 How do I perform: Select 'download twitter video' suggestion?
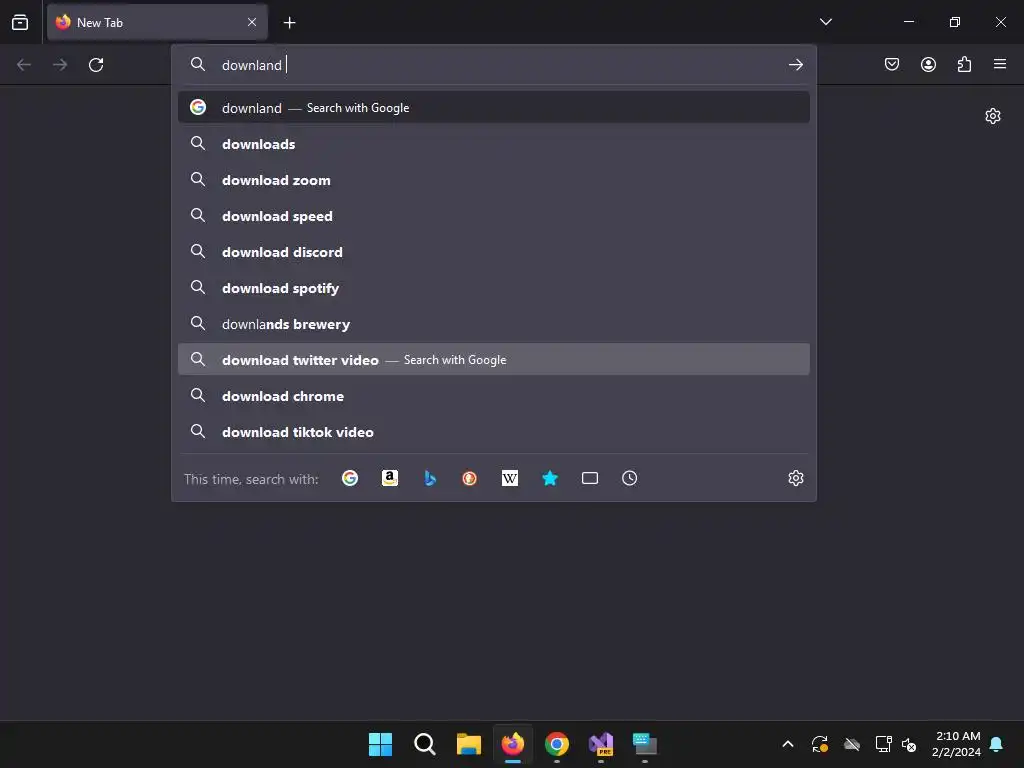point(494,359)
